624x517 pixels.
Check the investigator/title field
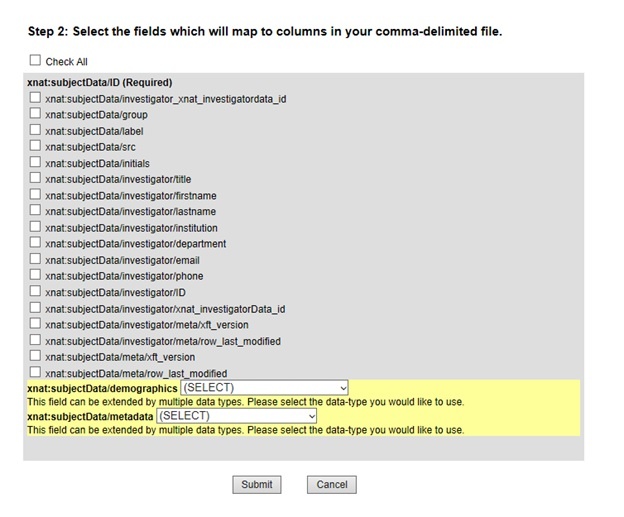click(36, 179)
